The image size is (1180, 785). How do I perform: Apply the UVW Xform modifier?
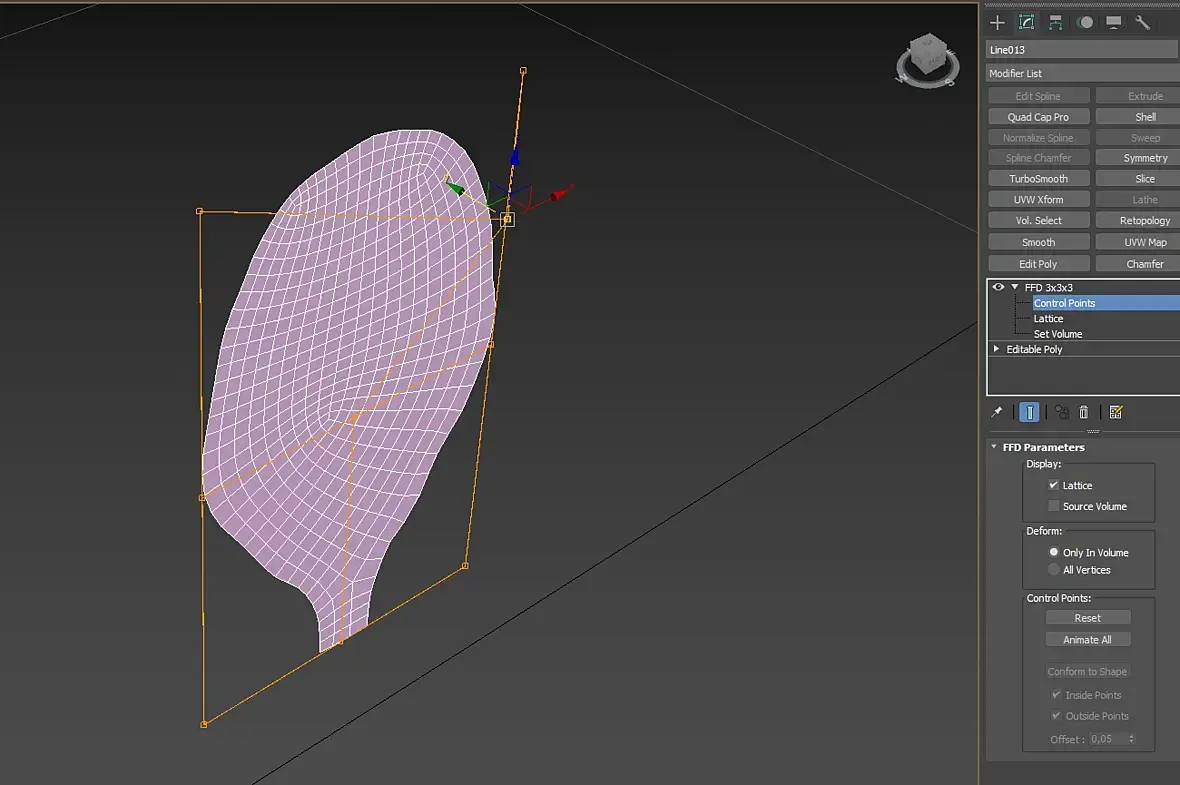coord(1039,199)
